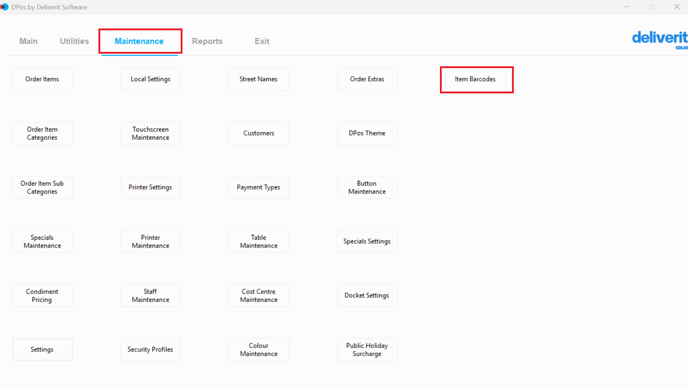
Task: Open Street Names list
Action: 258,79
